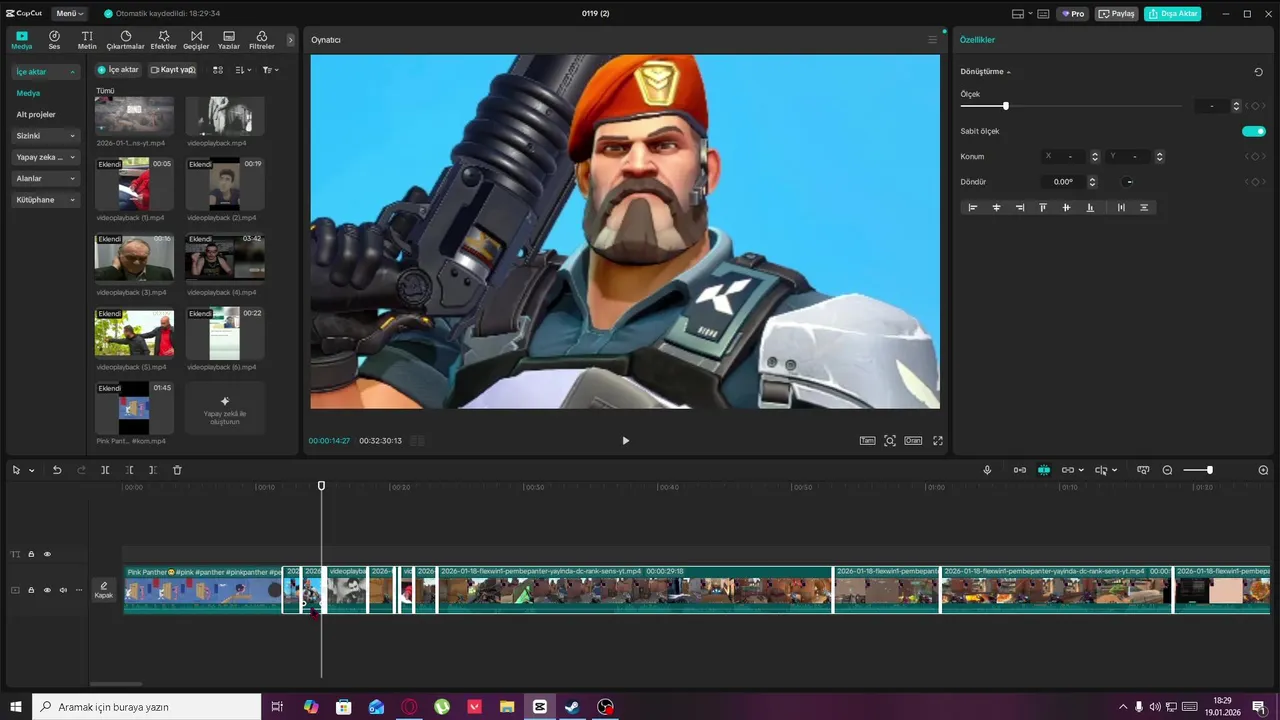Reset the Dönüştürme transform settings
Screen dimensions: 1280x720
tap(1258, 72)
